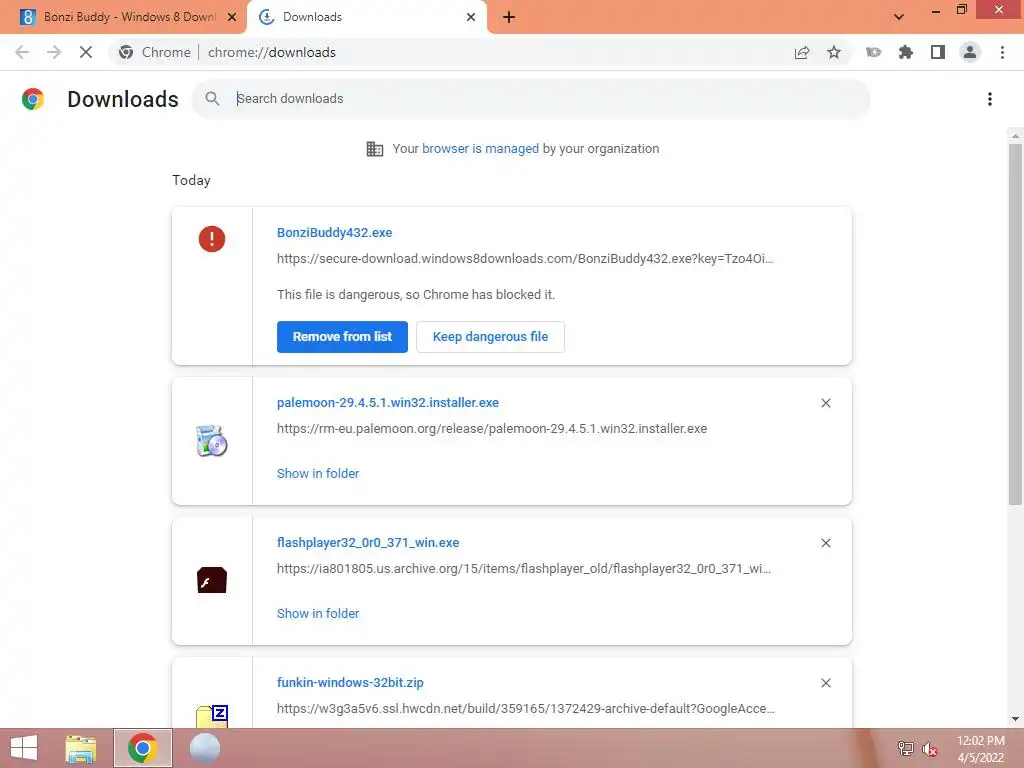Open the grey sphere taskbar app
This screenshot has width=1024, height=768.
coord(204,748)
